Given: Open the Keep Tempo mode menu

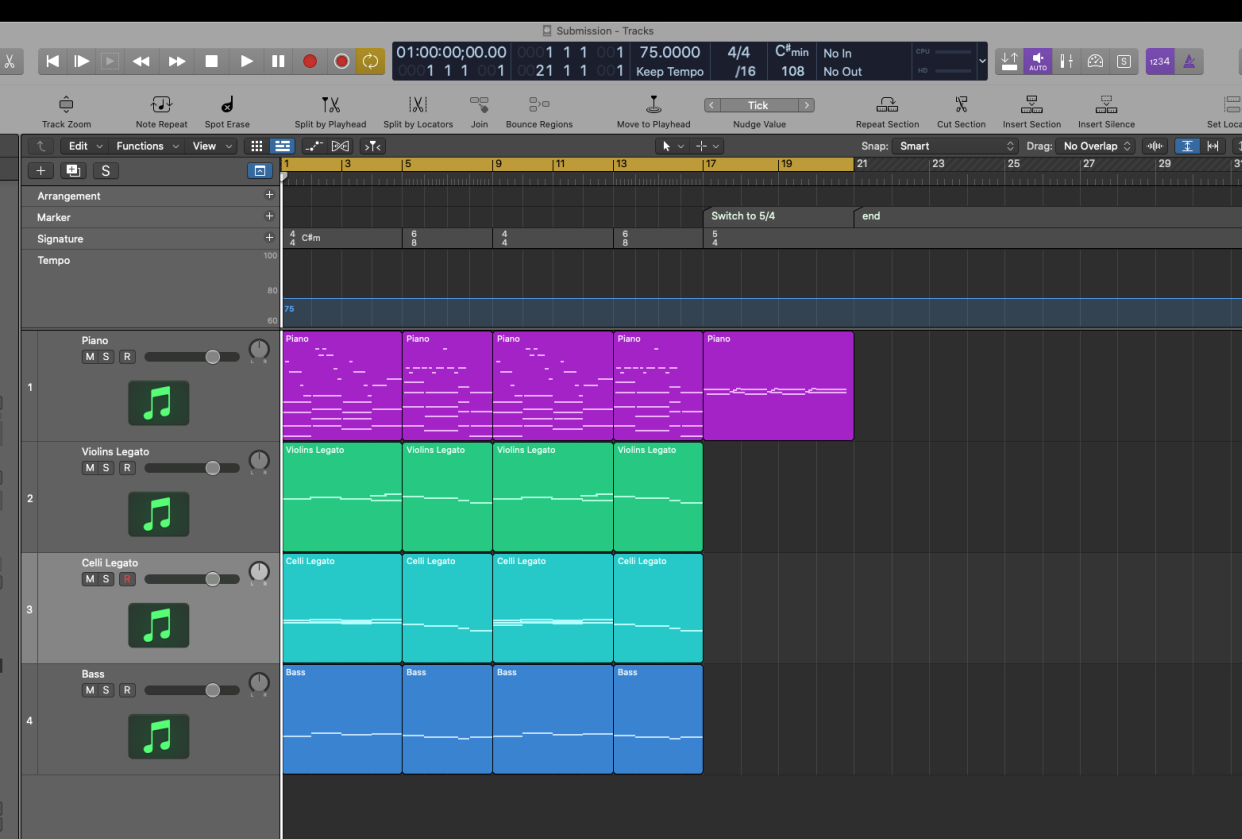Looking at the screenshot, I should (x=670, y=72).
